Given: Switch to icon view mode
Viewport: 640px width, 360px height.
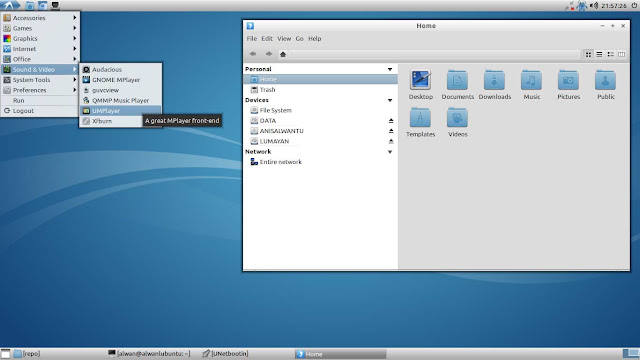Looking at the screenshot, I should click(588, 54).
